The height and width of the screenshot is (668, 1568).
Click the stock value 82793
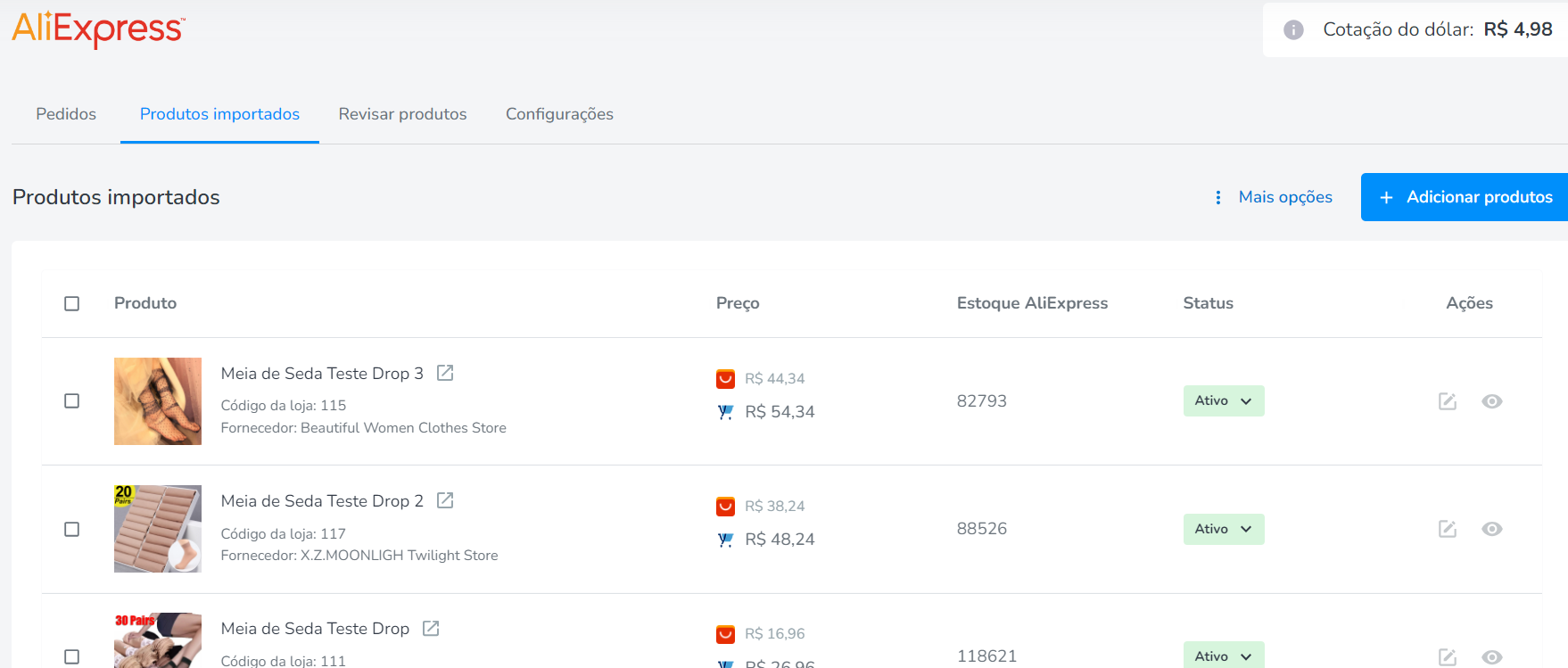(982, 401)
